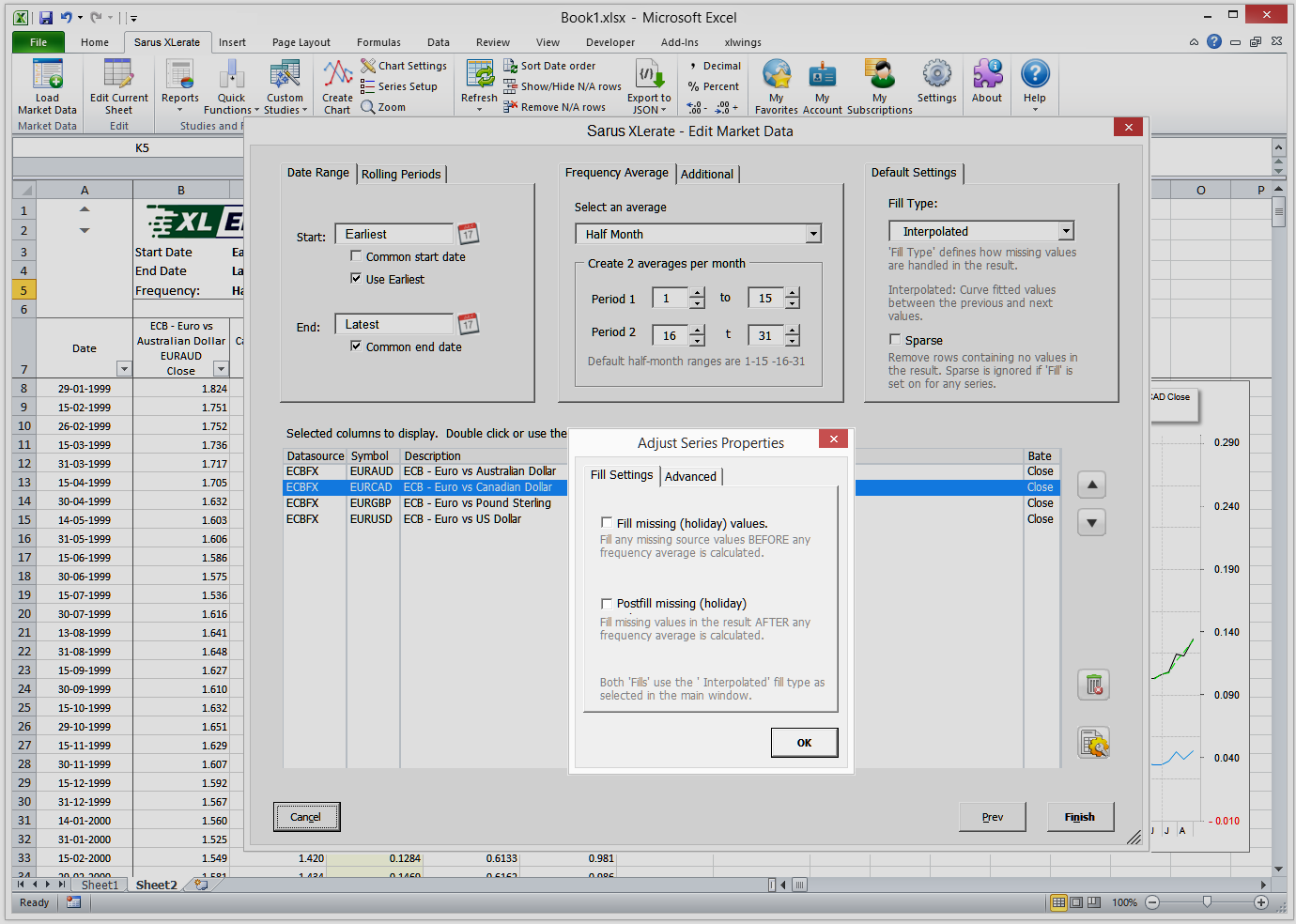Screen dimensions: 1296x924
Task: Expand the Half Month average dropdown
Action: click(x=813, y=235)
